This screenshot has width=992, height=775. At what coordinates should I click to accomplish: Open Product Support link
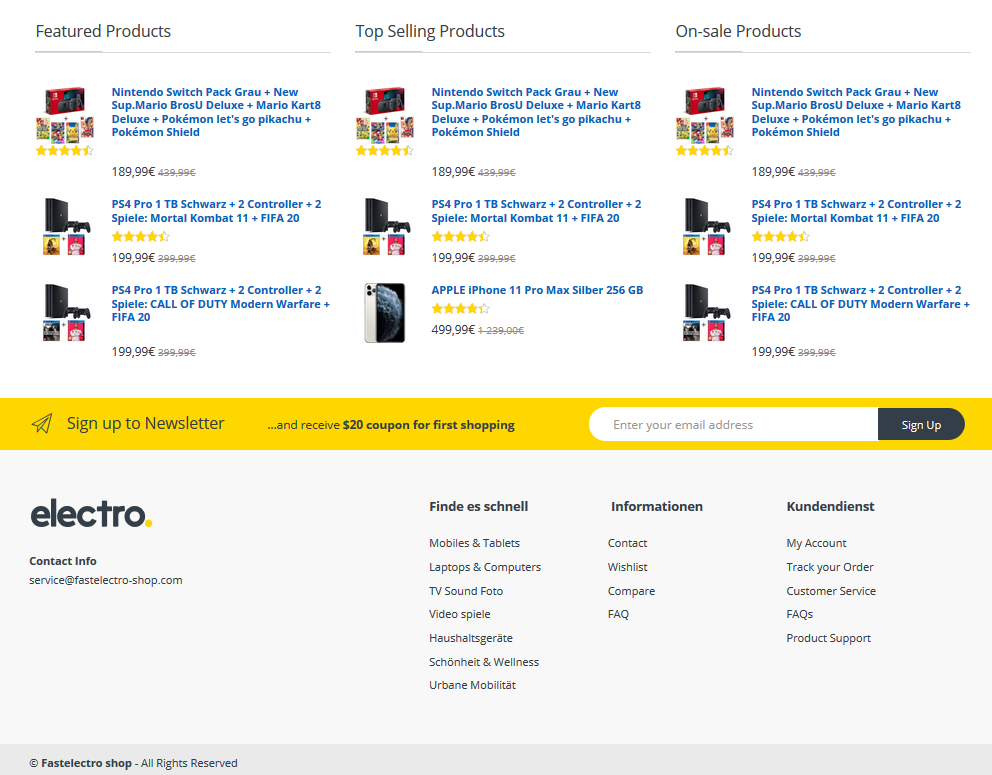(829, 638)
